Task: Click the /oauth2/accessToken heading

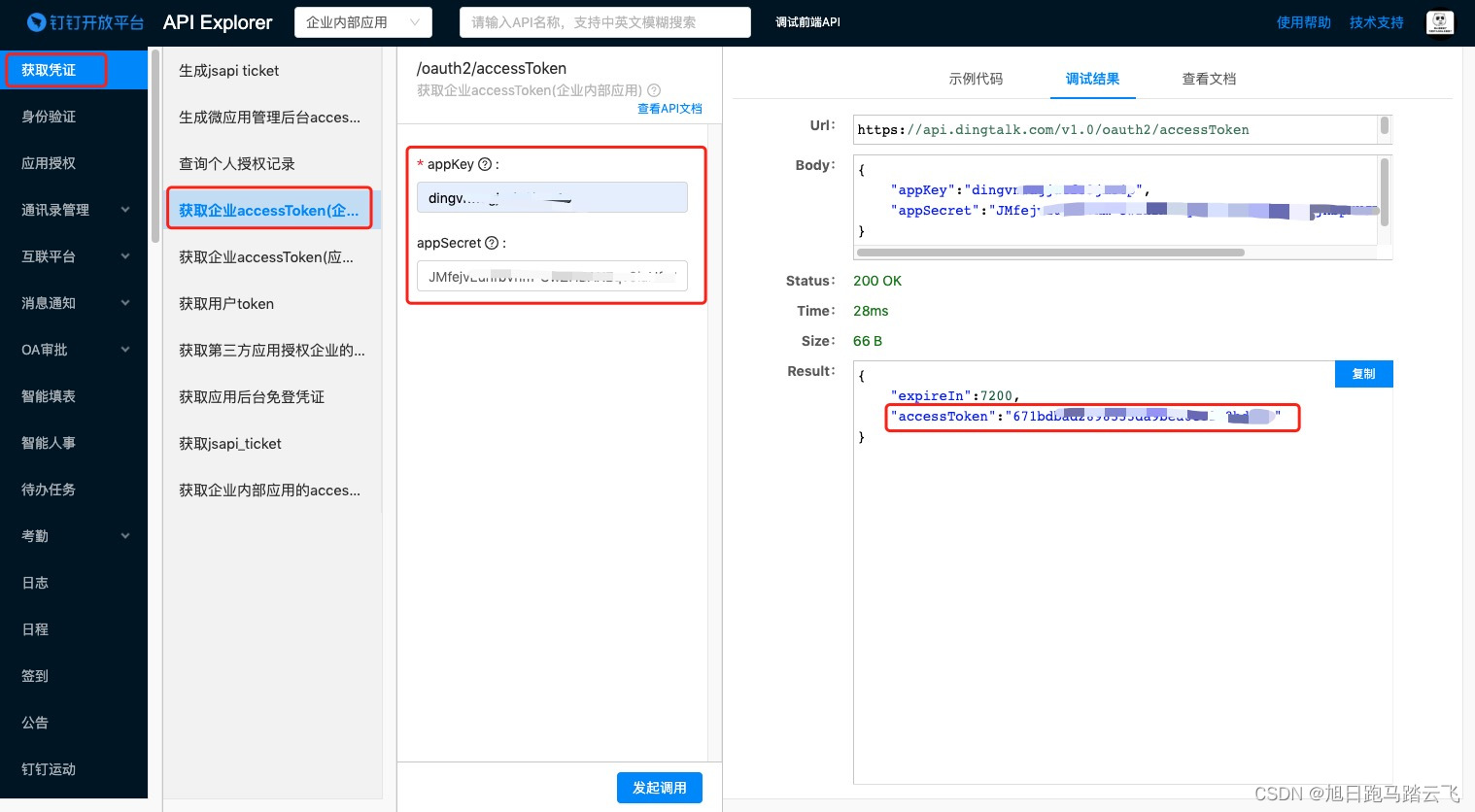Action: pos(492,68)
